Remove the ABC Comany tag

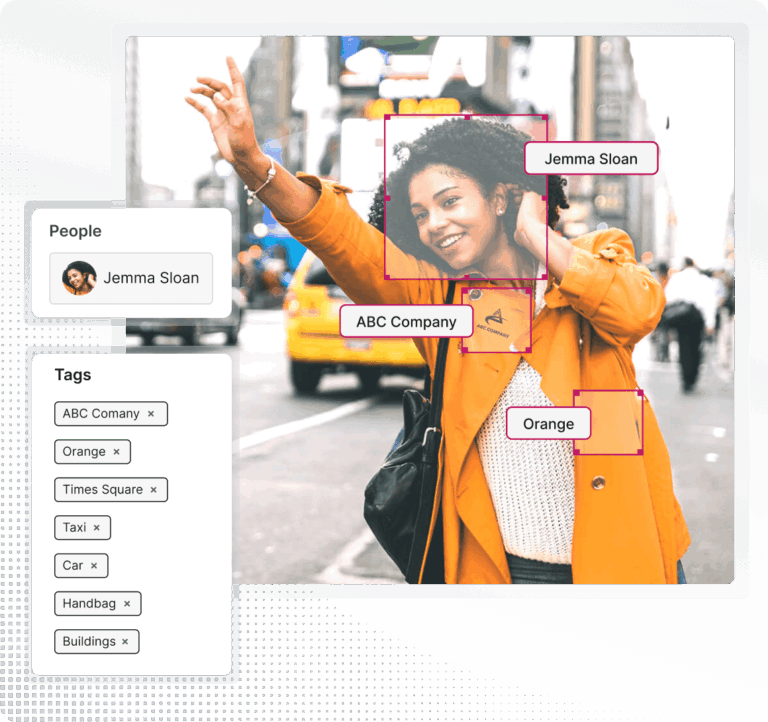[151, 414]
